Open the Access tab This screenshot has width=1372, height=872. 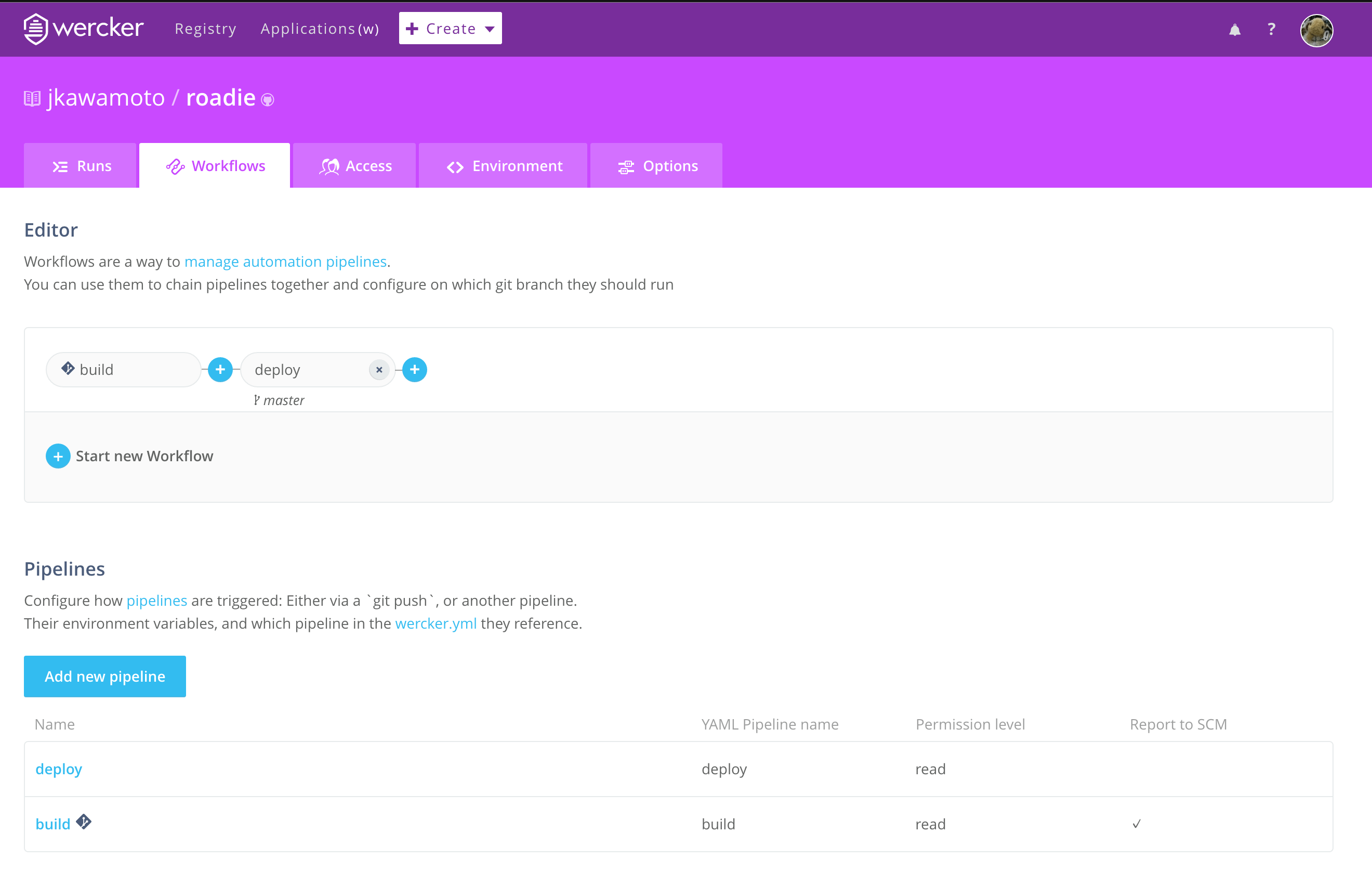(x=355, y=166)
